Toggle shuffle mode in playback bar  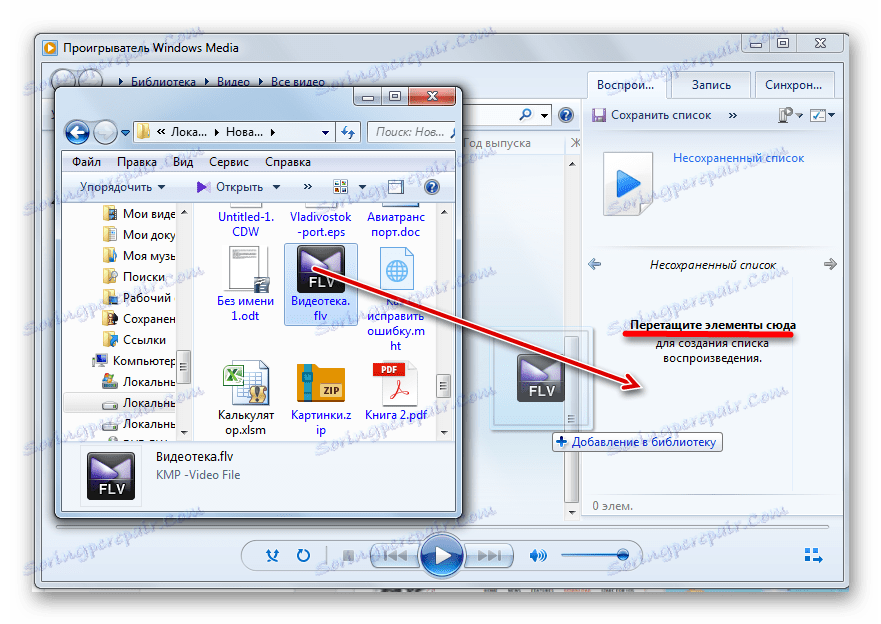pos(273,555)
